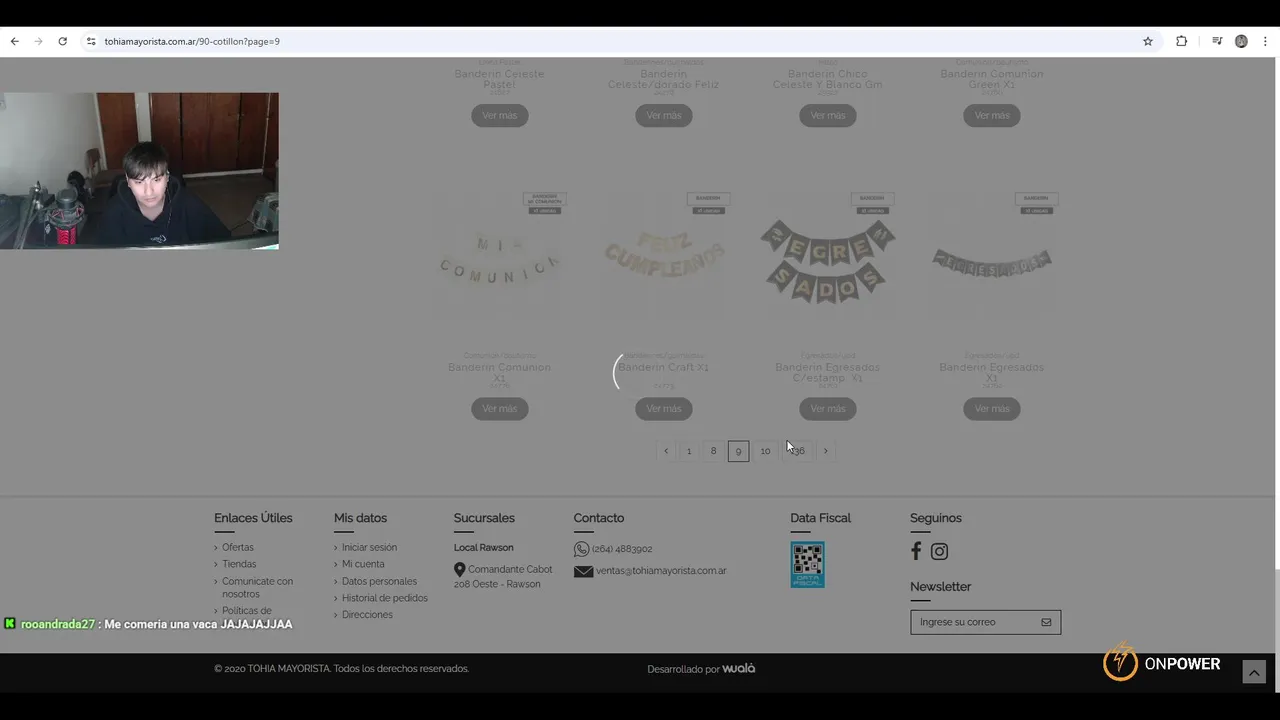
Task: Select page 8 in pagination
Action: 713,451
